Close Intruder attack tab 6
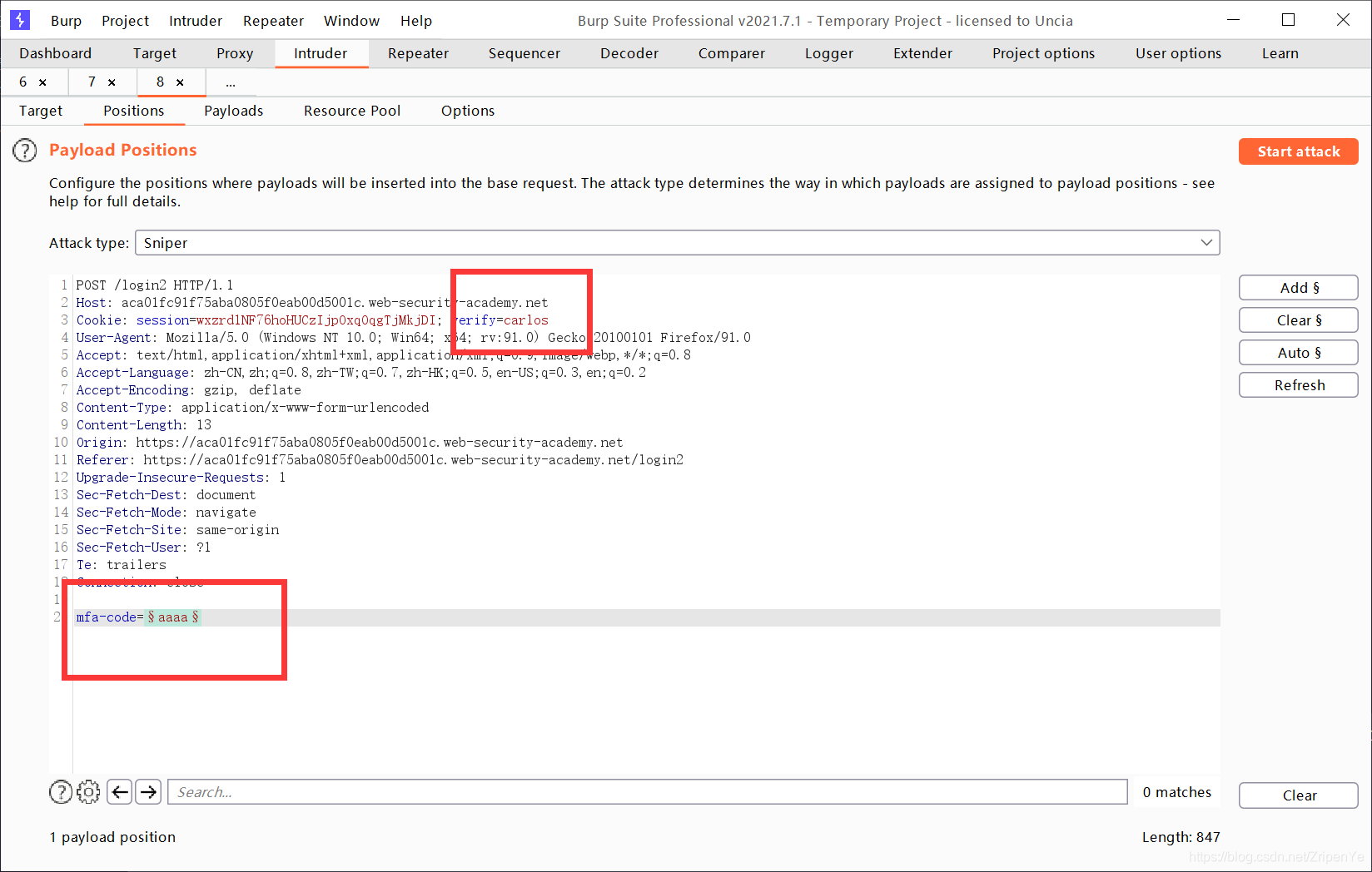The height and width of the screenshot is (872, 1372). (42, 82)
